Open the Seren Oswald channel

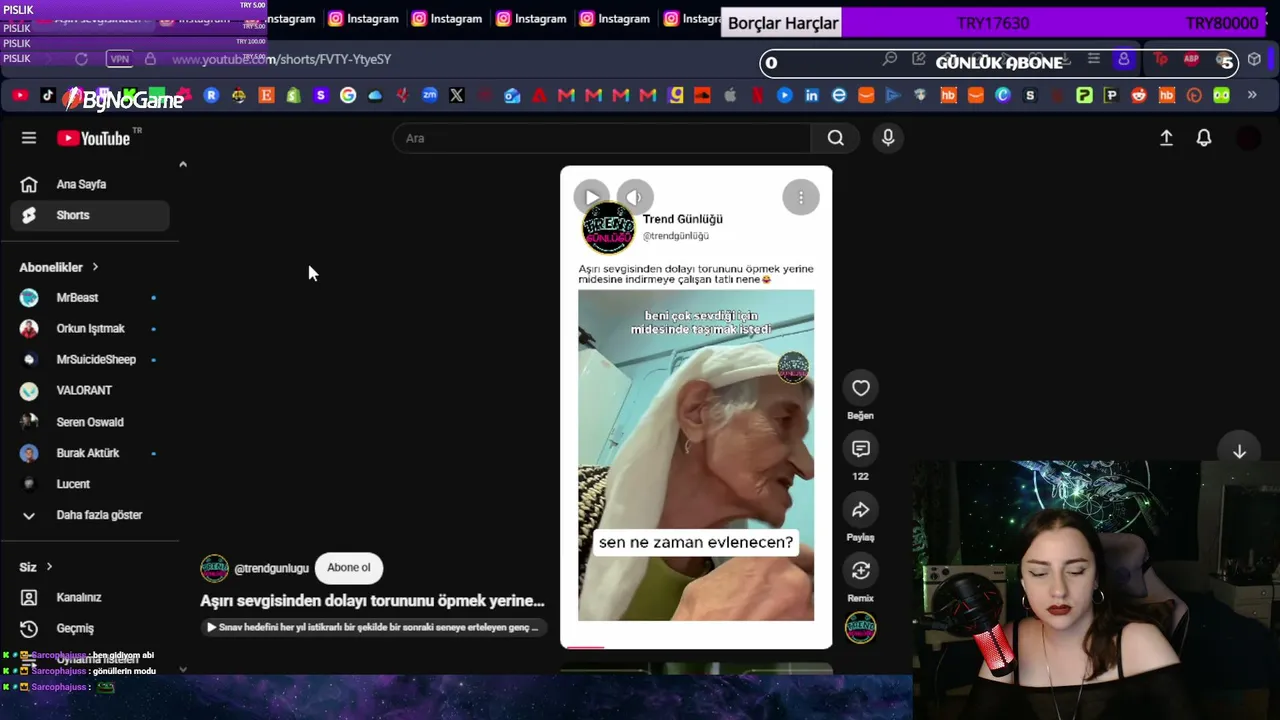90,422
